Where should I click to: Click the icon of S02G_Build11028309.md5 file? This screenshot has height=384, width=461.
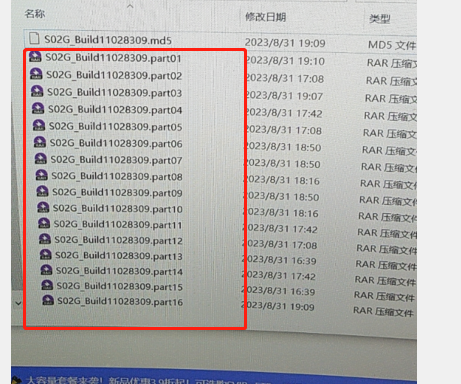[x=34, y=38]
